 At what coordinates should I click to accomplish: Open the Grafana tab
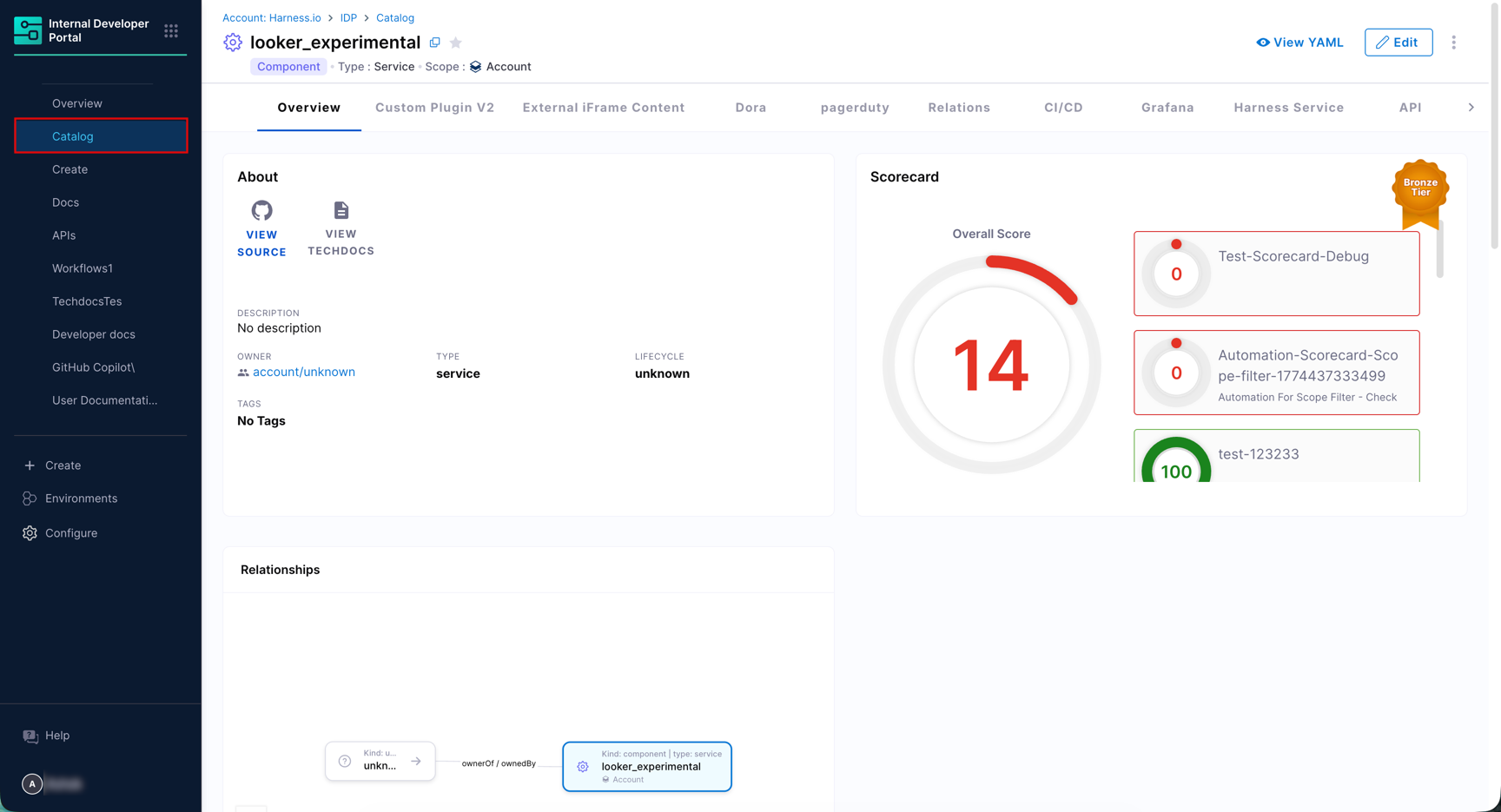(x=1167, y=108)
